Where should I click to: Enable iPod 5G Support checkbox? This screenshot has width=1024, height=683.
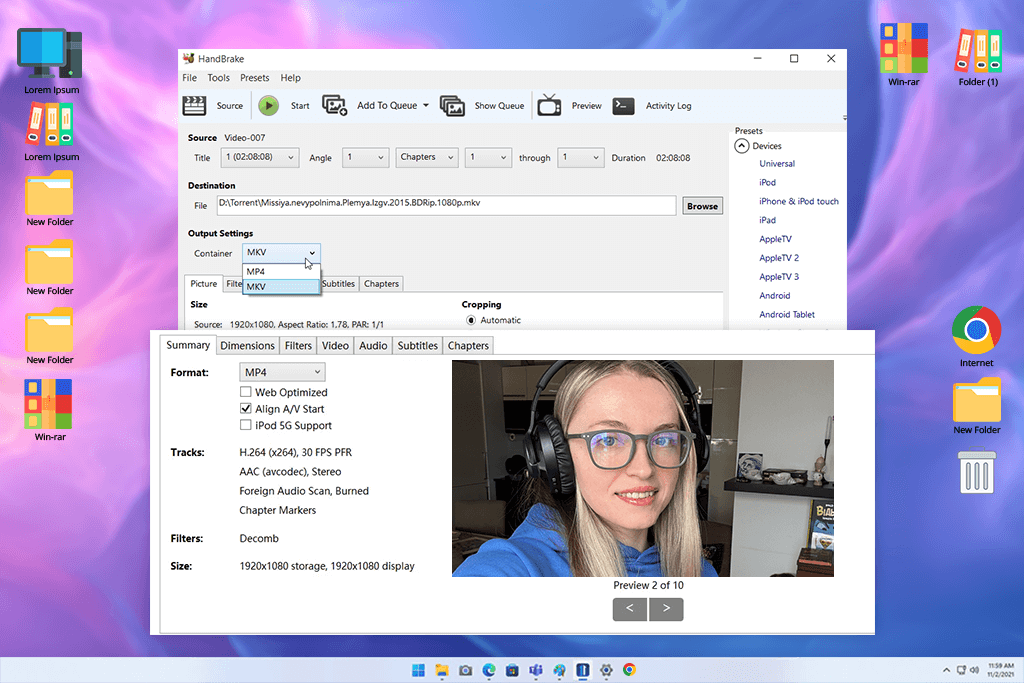pyautogui.click(x=246, y=425)
